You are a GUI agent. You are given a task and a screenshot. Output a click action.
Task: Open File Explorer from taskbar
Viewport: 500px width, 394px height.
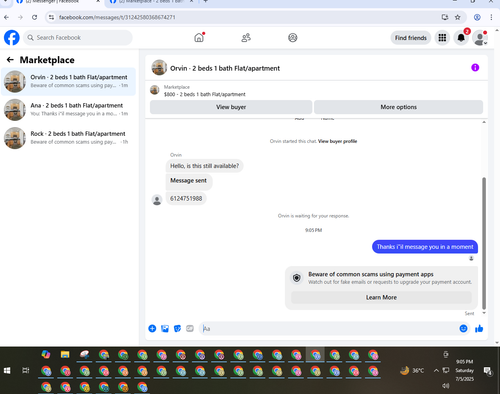point(65,355)
